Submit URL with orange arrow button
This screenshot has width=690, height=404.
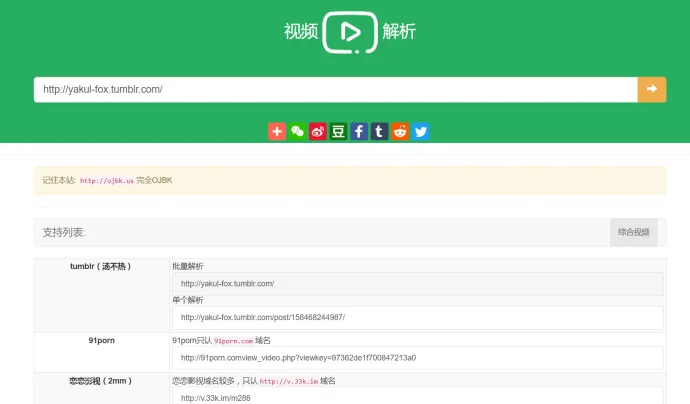pos(652,89)
